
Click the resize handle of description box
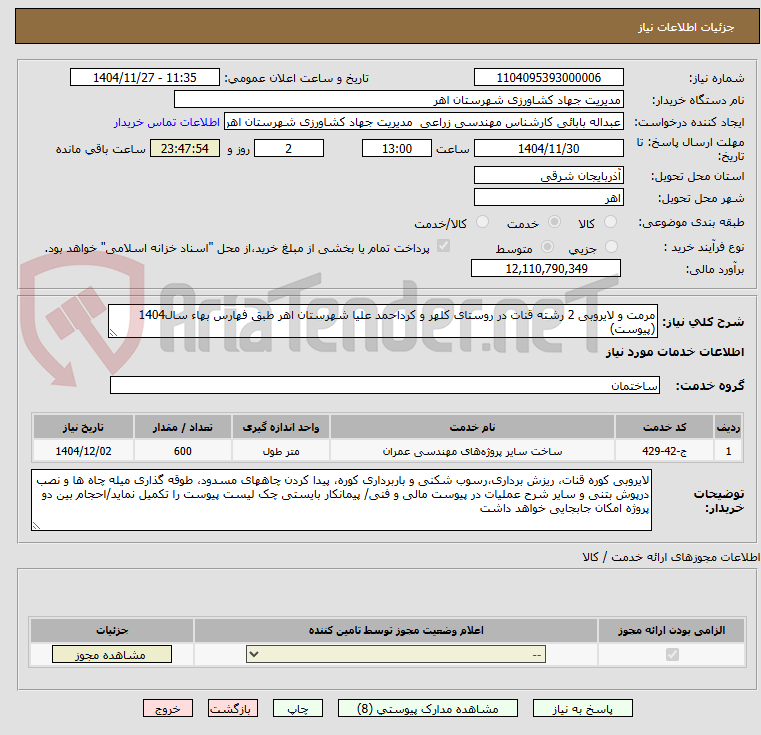[113, 333]
